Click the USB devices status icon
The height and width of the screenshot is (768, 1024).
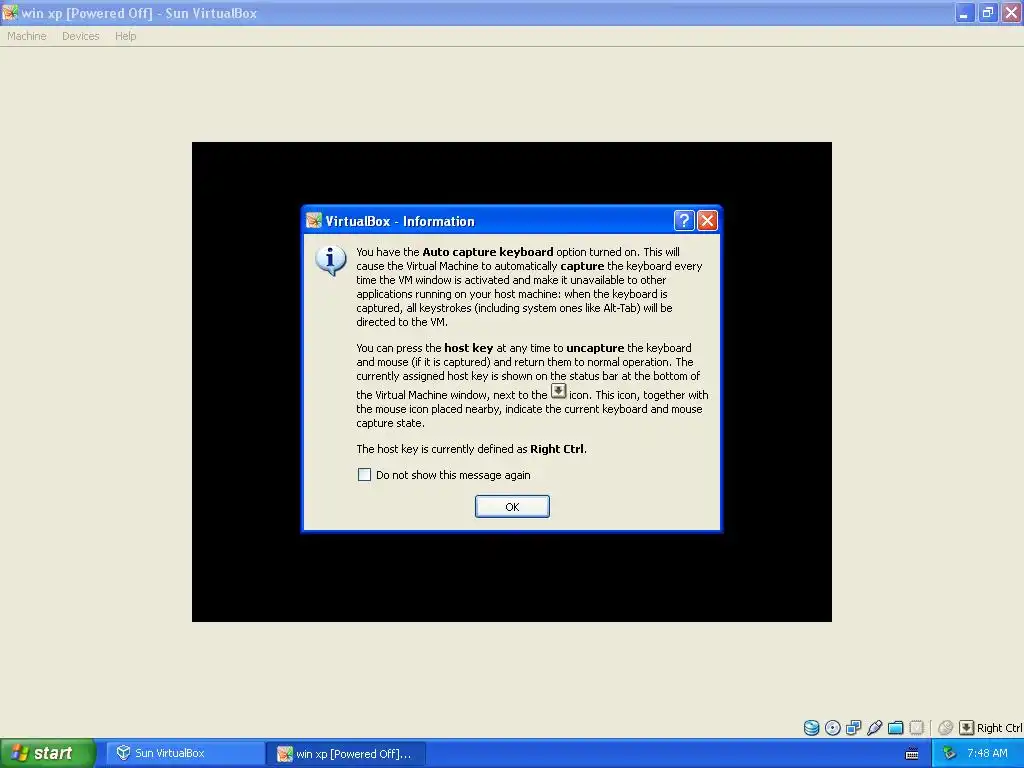tap(874, 728)
